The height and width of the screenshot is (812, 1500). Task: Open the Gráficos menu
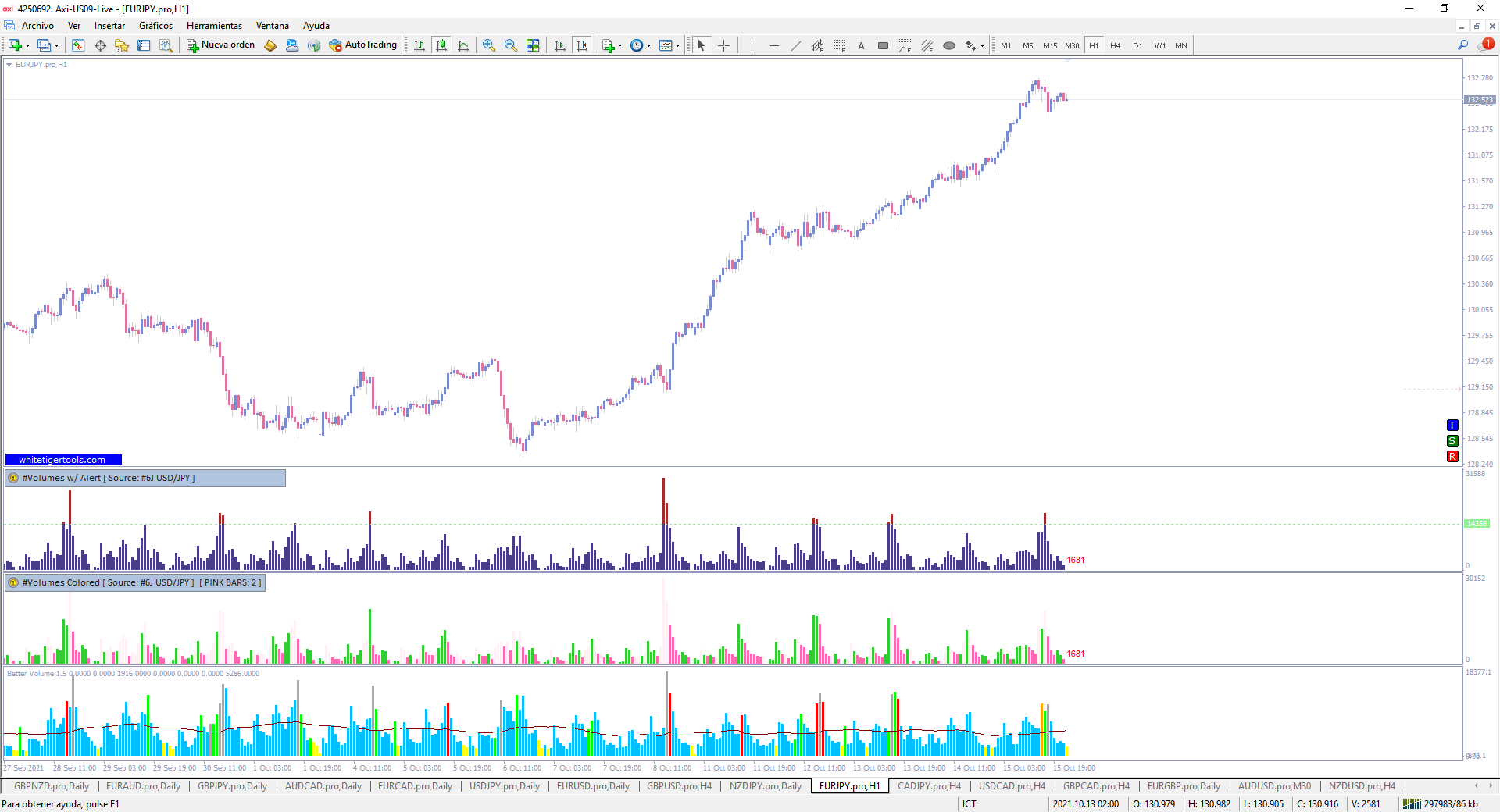(155, 26)
